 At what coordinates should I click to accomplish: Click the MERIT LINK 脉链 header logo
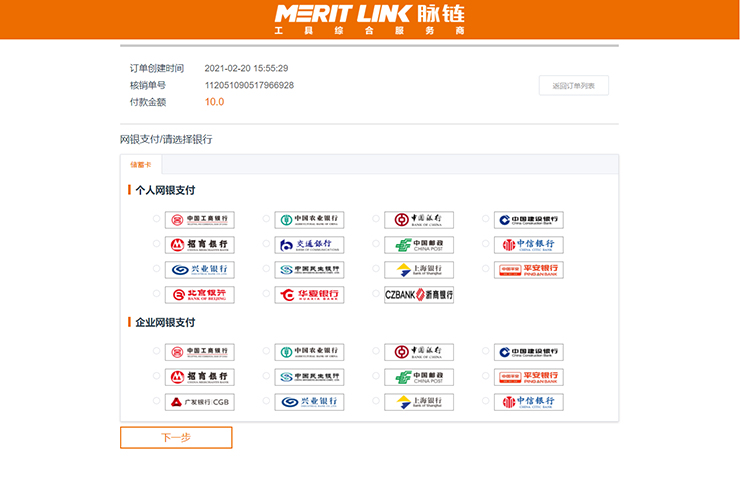(x=370, y=20)
